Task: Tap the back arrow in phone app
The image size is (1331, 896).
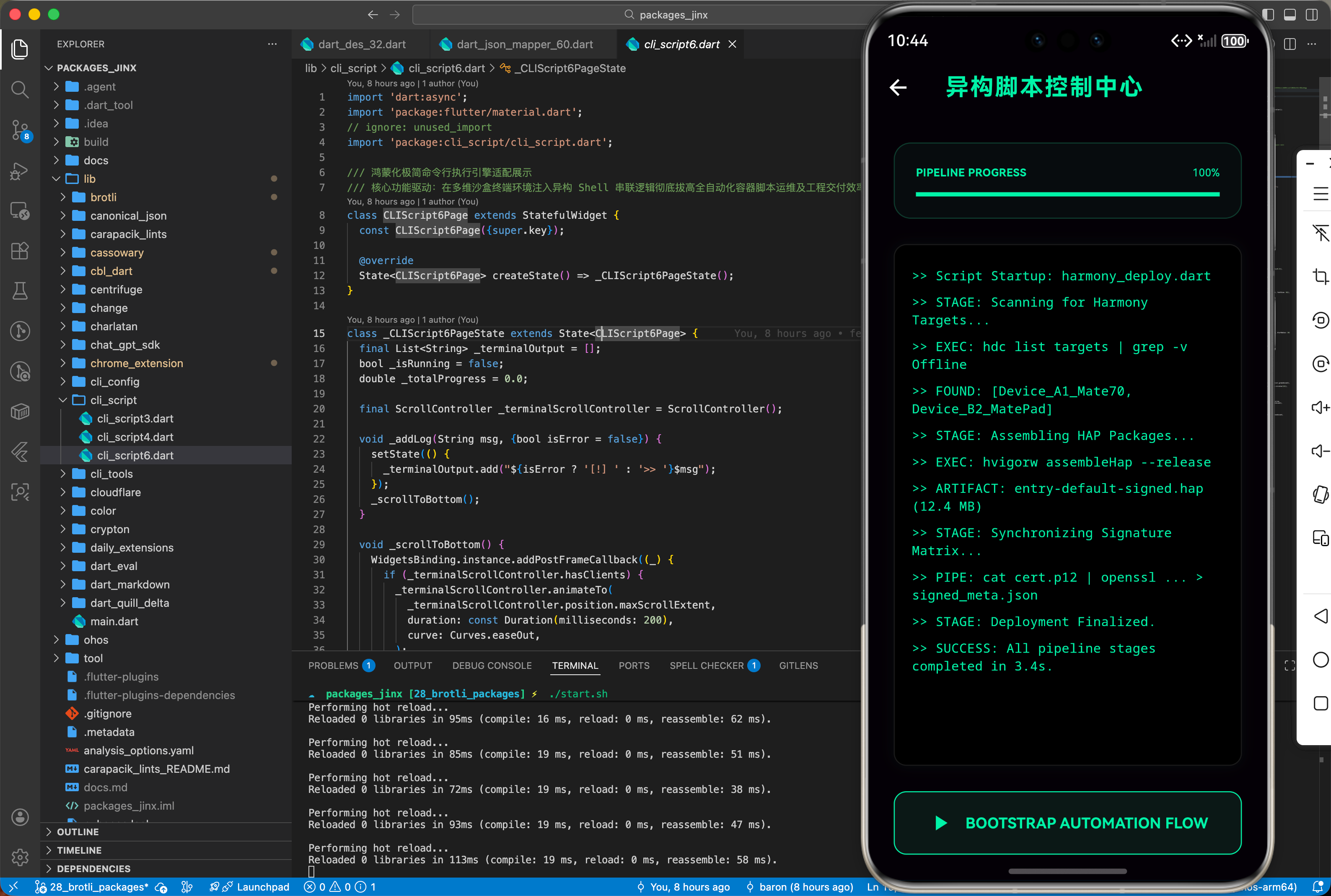Action: pyautogui.click(x=898, y=88)
